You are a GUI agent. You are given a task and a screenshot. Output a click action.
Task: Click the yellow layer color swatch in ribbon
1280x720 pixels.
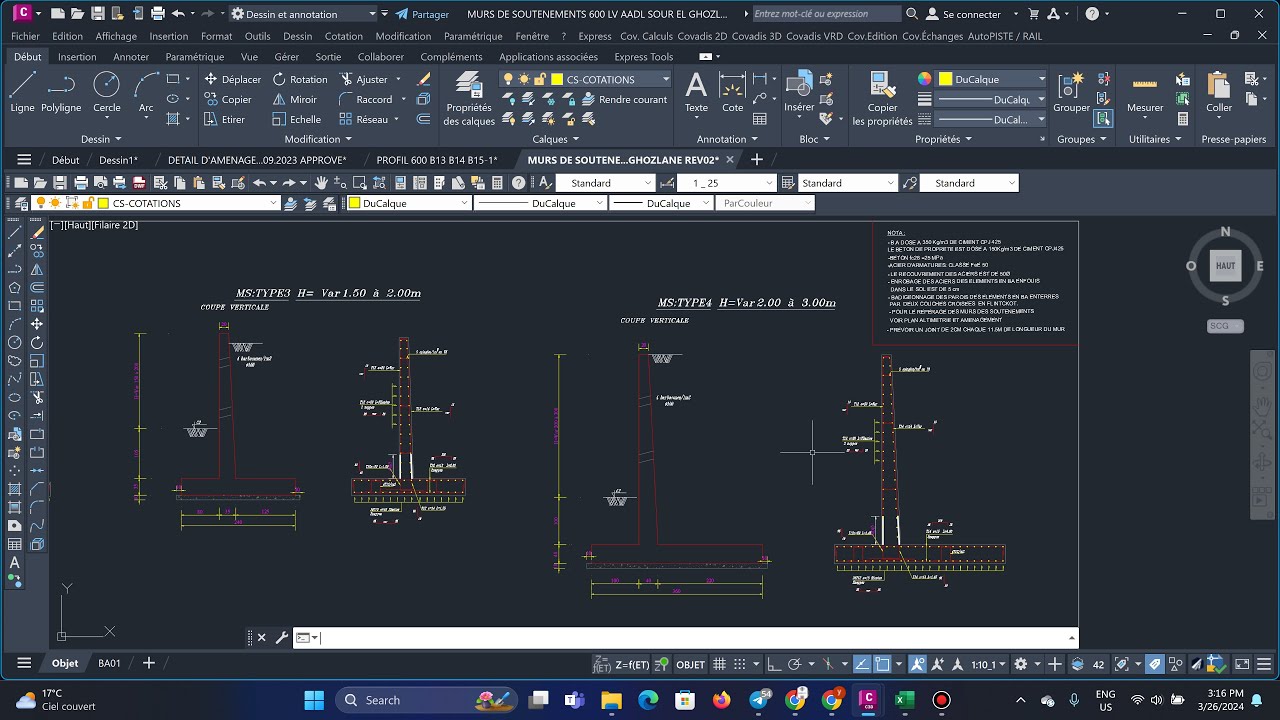(x=557, y=79)
